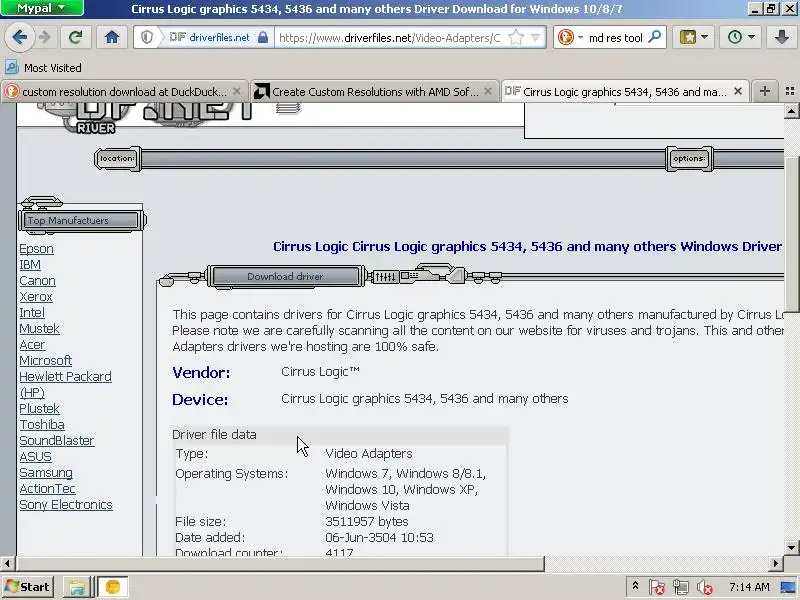Click the options label on page bar

tap(689, 159)
